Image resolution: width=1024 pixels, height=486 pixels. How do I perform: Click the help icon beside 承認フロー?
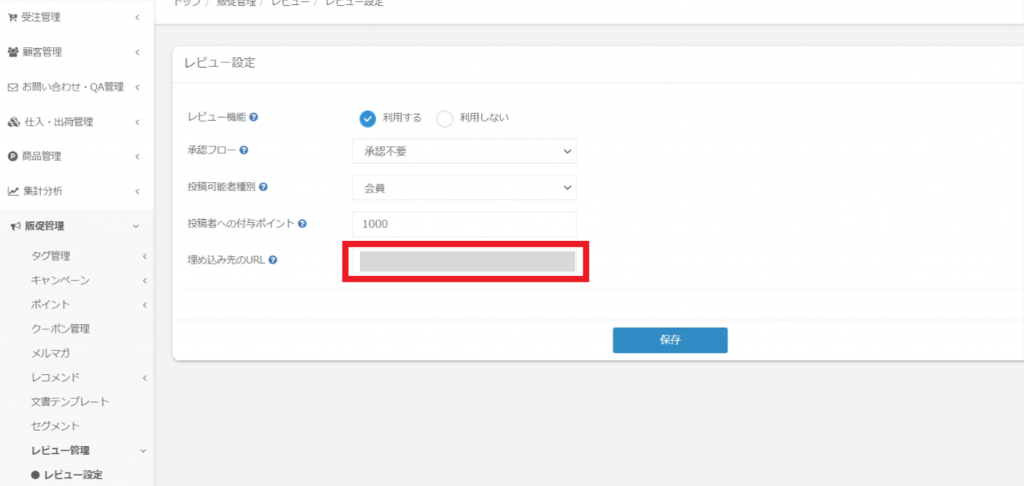point(244,151)
